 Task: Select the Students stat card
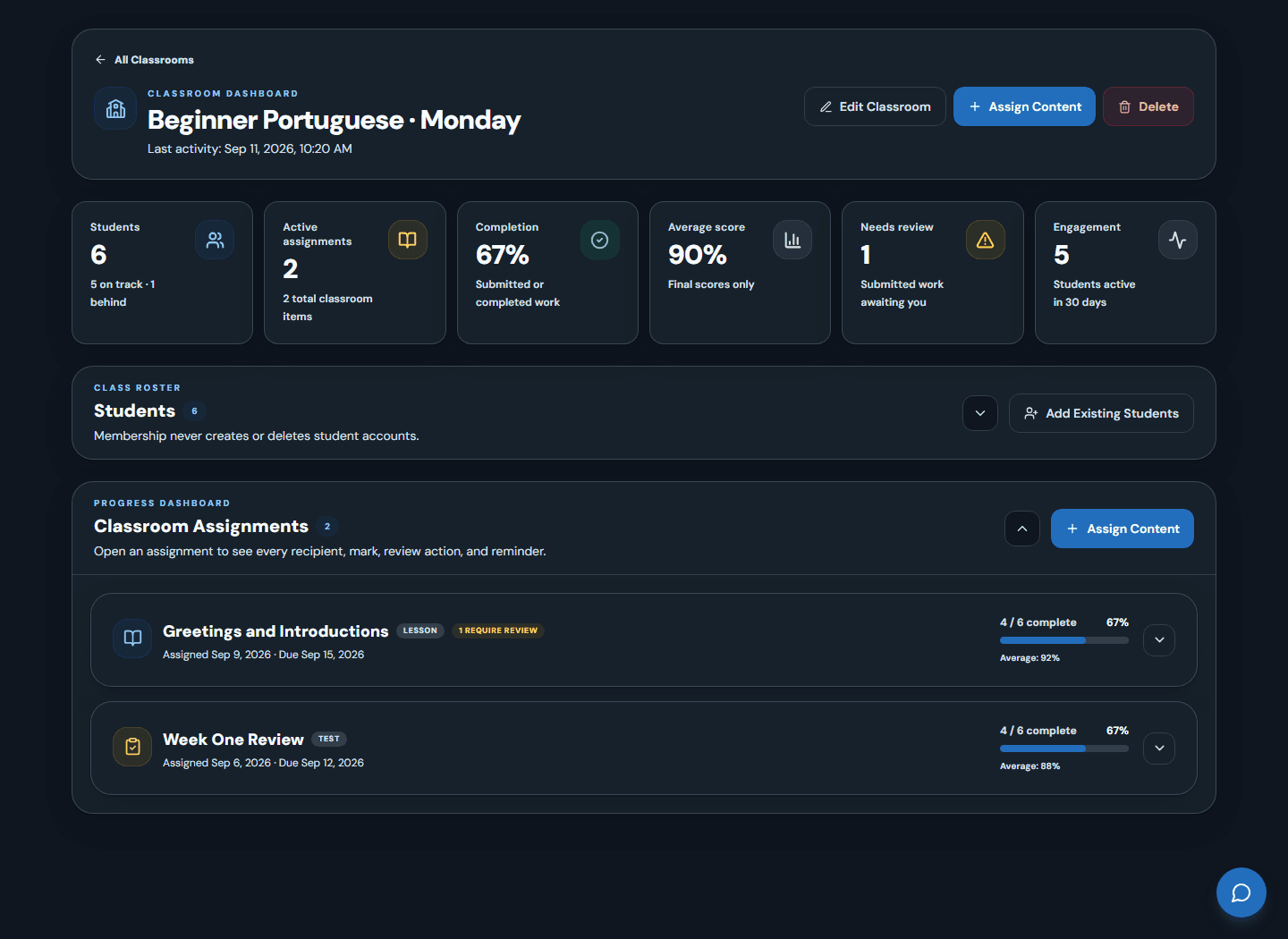click(x=162, y=273)
